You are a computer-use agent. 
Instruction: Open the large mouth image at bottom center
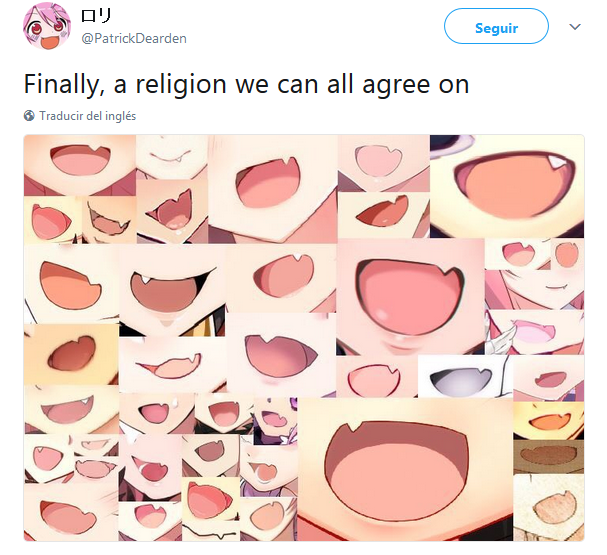pos(405,469)
